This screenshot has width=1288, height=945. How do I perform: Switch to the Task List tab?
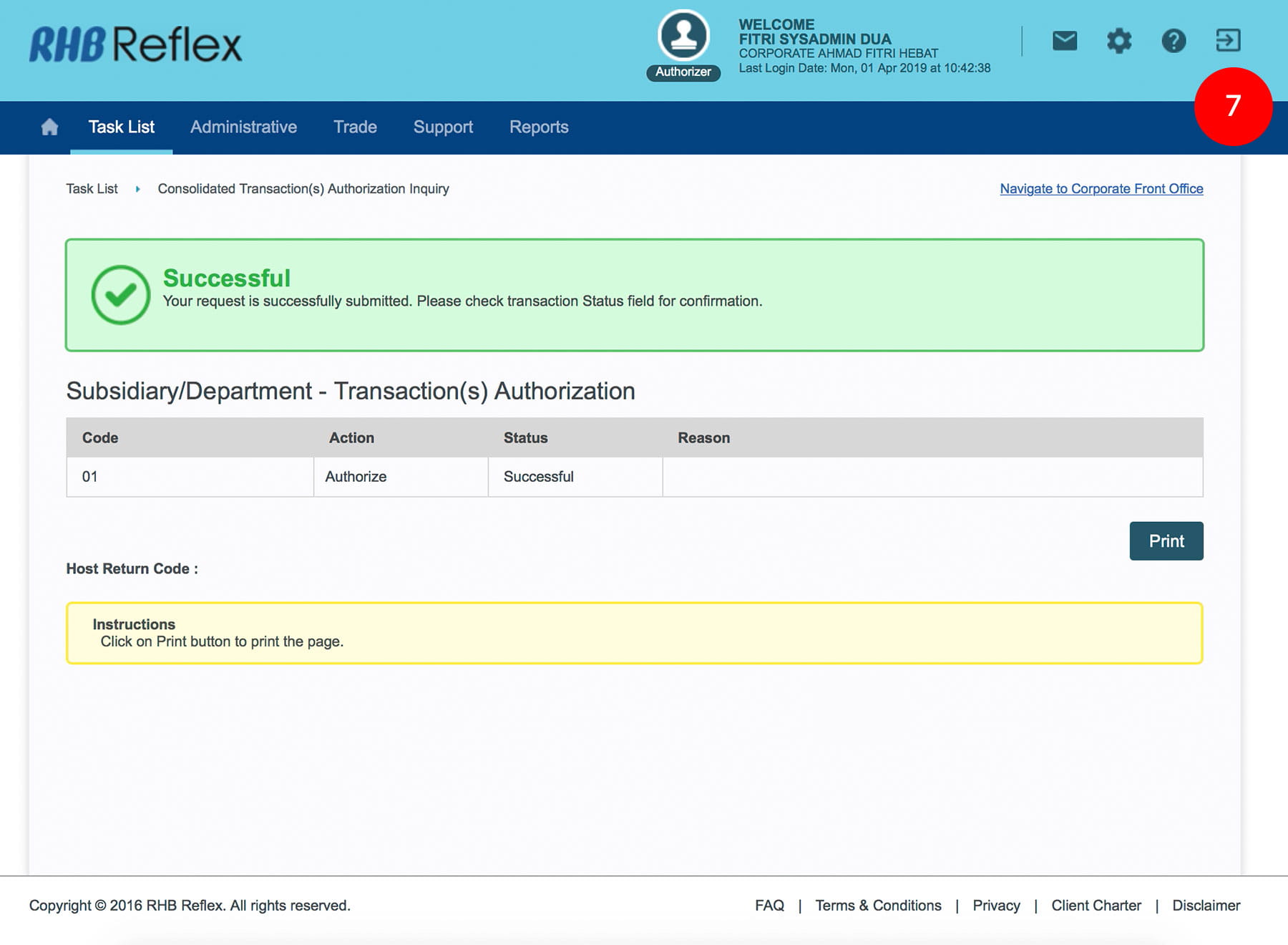[x=121, y=127]
